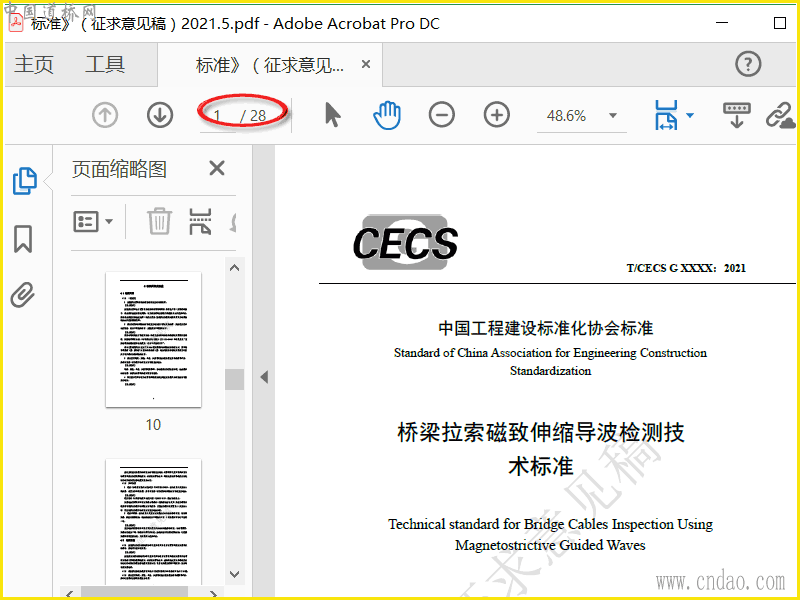
Task: Select the thumbnail below page 10
Action: tap(154, 521)
